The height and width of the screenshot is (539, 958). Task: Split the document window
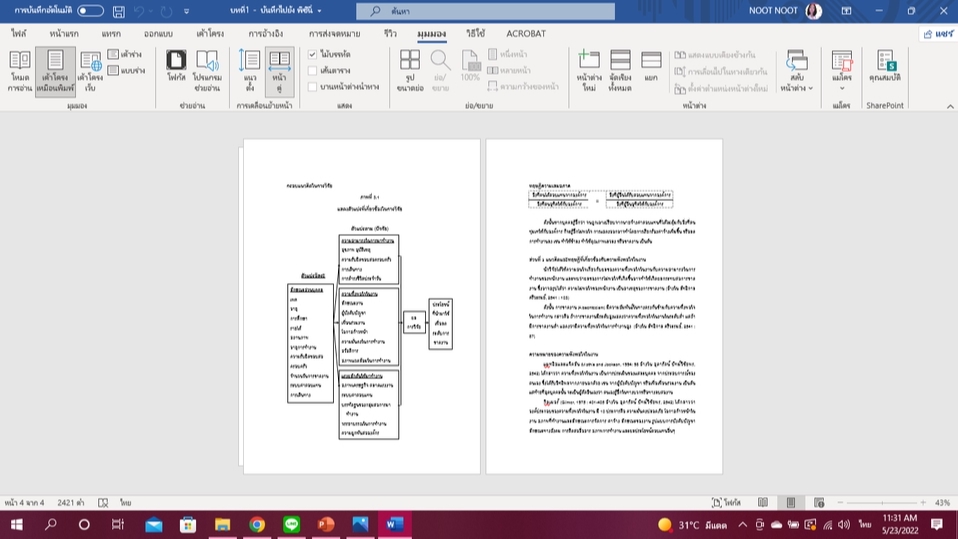651,65
